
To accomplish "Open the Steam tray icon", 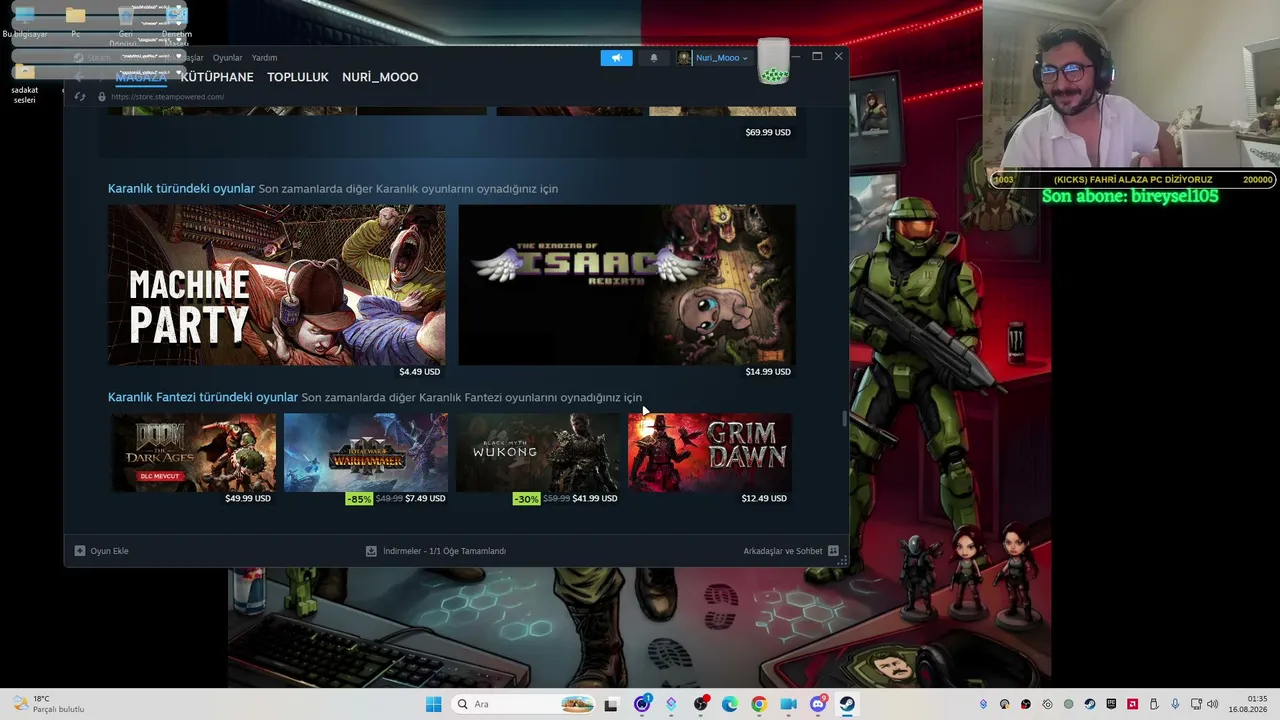I will click(x=1090, y=704).
